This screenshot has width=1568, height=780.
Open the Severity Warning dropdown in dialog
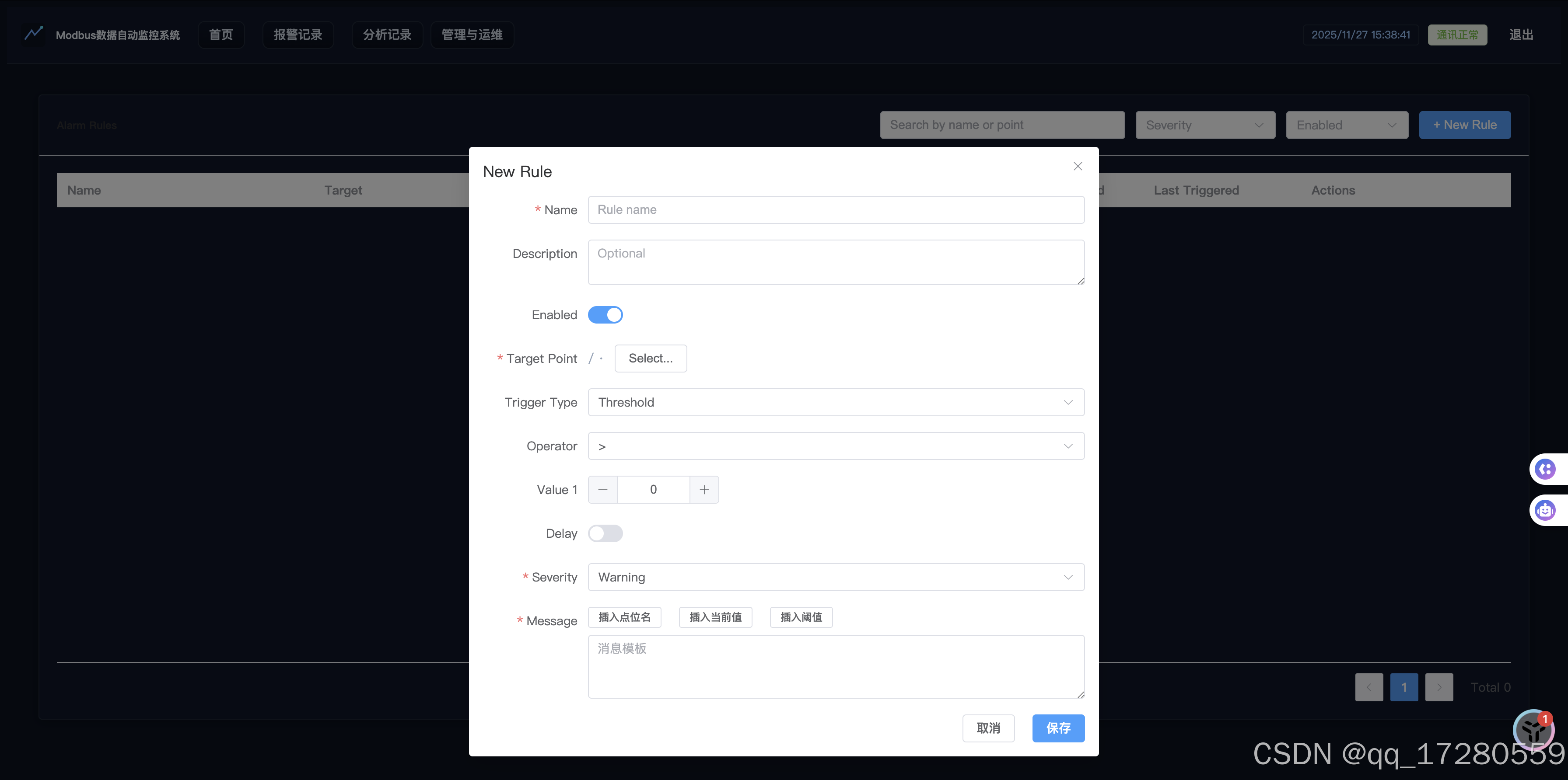pos(836,578)
